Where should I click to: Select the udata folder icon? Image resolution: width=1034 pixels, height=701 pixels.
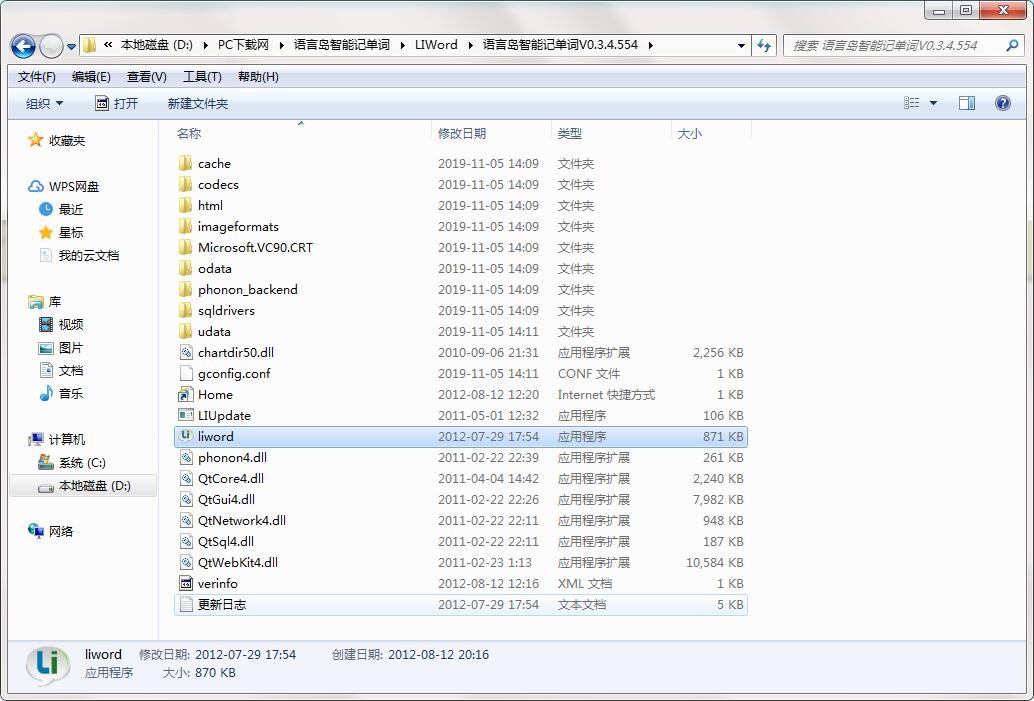tap(185, 331)
